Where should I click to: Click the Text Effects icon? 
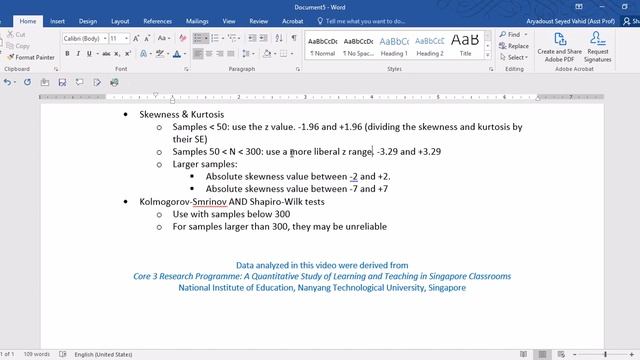pyautogui.click(x=143, y=53)
